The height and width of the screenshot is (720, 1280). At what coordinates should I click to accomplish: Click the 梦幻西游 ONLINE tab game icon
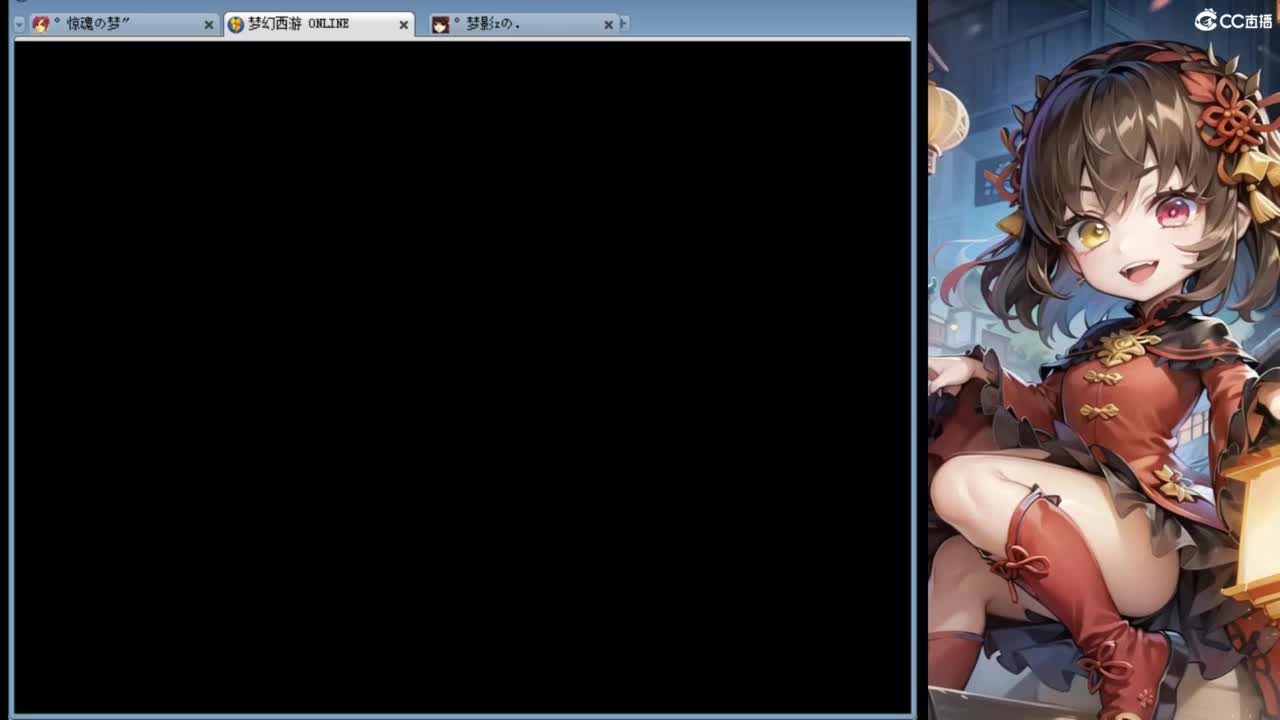tap(236, 24)
